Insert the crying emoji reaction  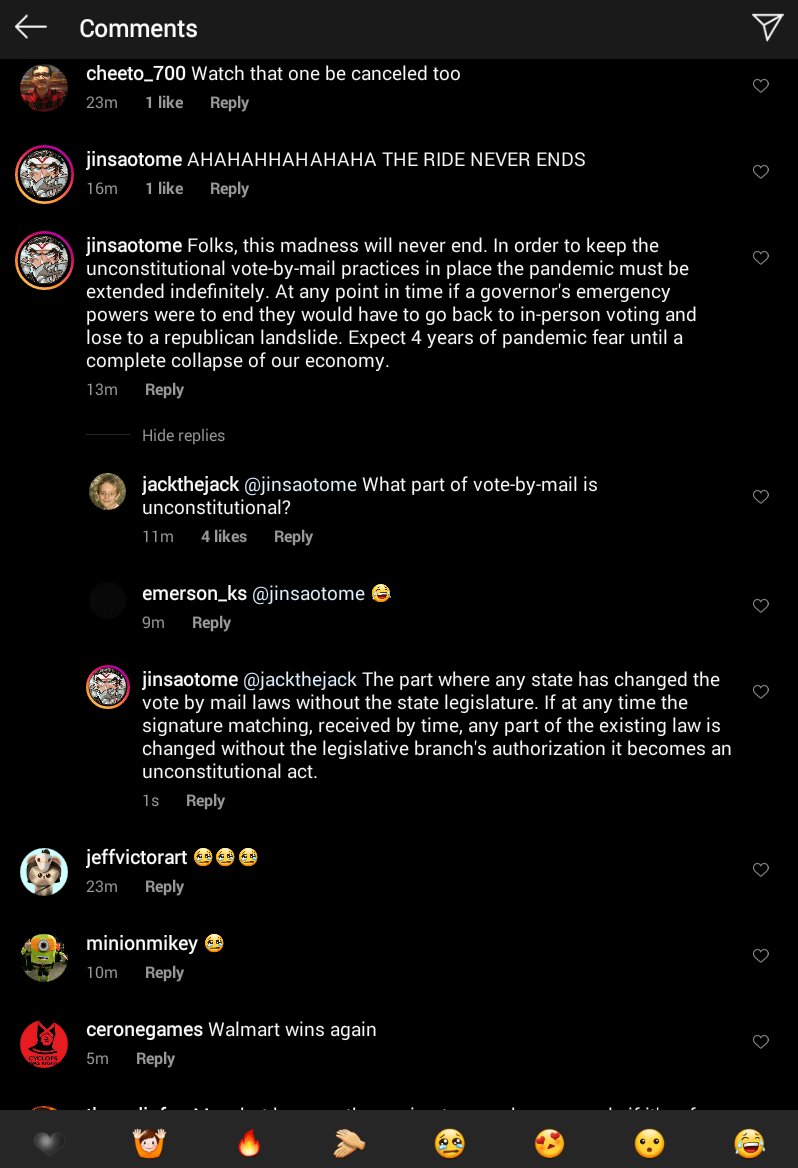point(449,1142)
